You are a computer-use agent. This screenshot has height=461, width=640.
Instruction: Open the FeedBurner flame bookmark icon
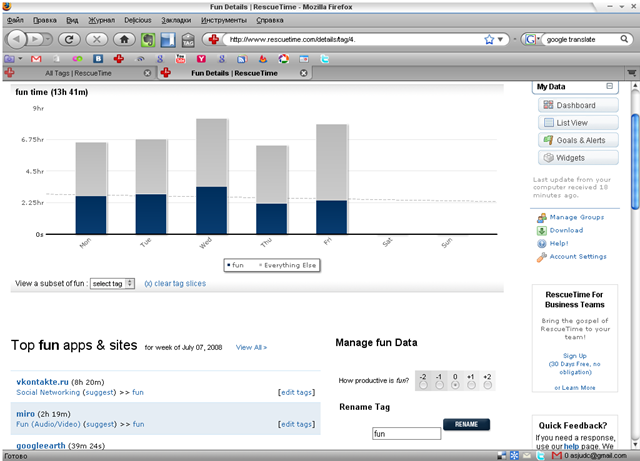(263, 59)
